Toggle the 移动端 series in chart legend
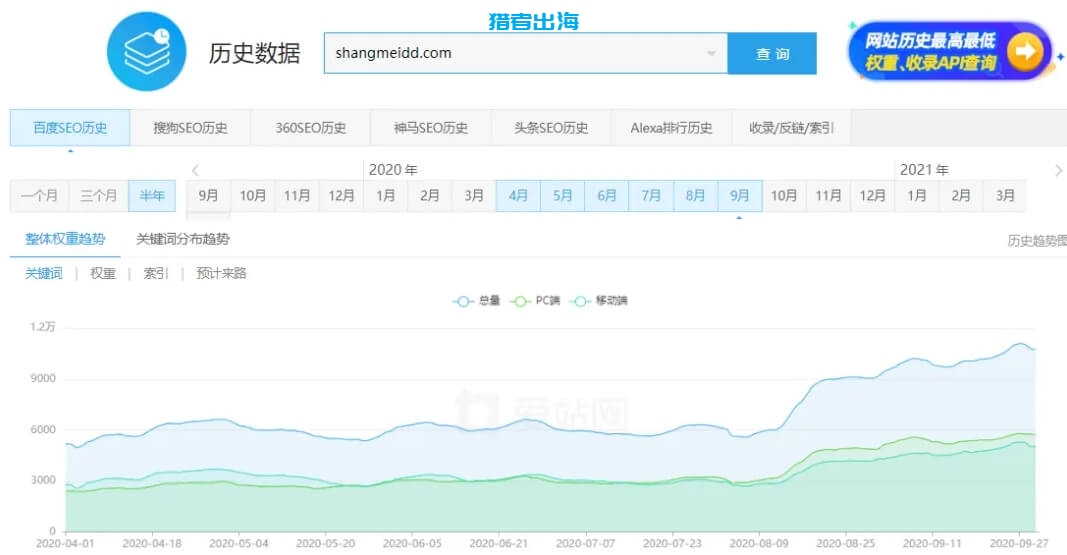1067x555 pixels. (598, 301)
